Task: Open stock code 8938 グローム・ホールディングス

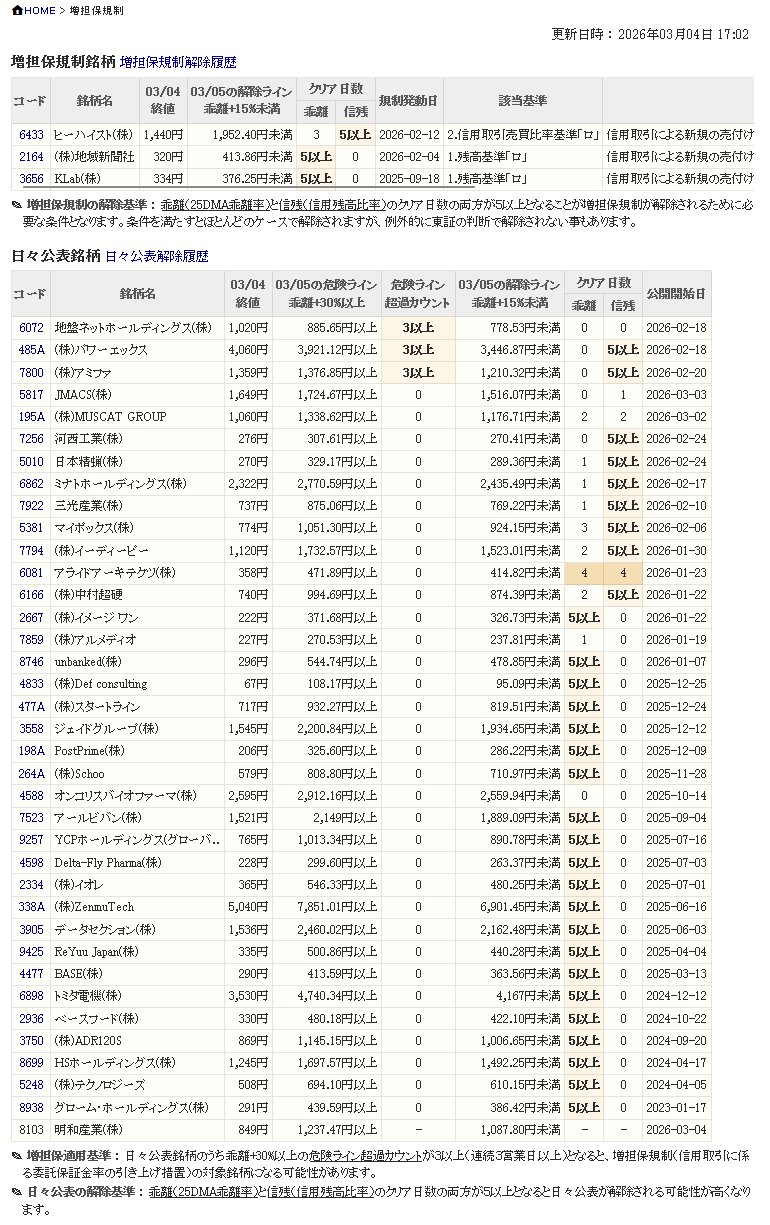Action: point(31,1108)
